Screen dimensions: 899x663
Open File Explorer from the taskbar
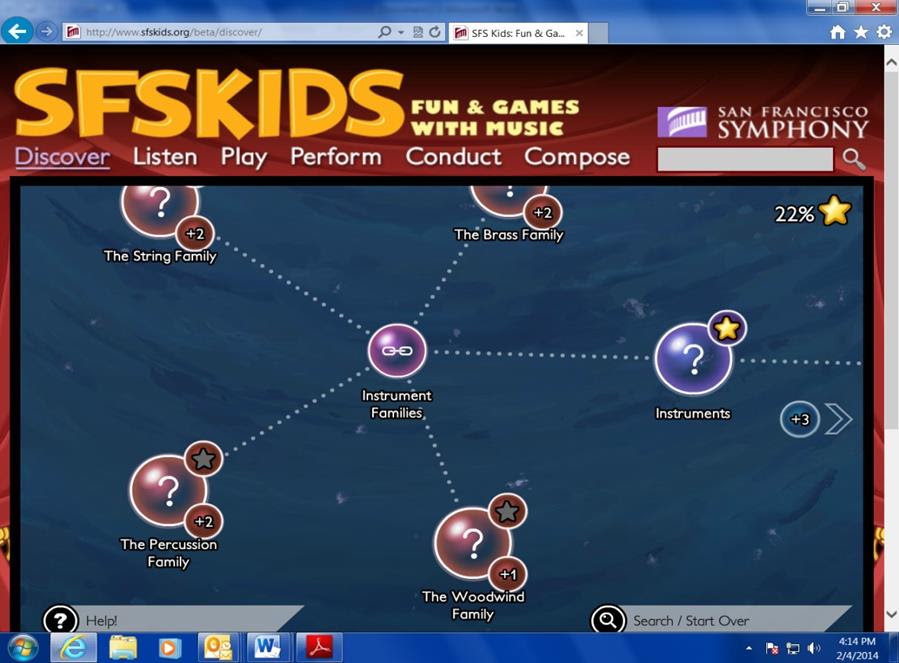pyautogui.click(x=123, y=648)
